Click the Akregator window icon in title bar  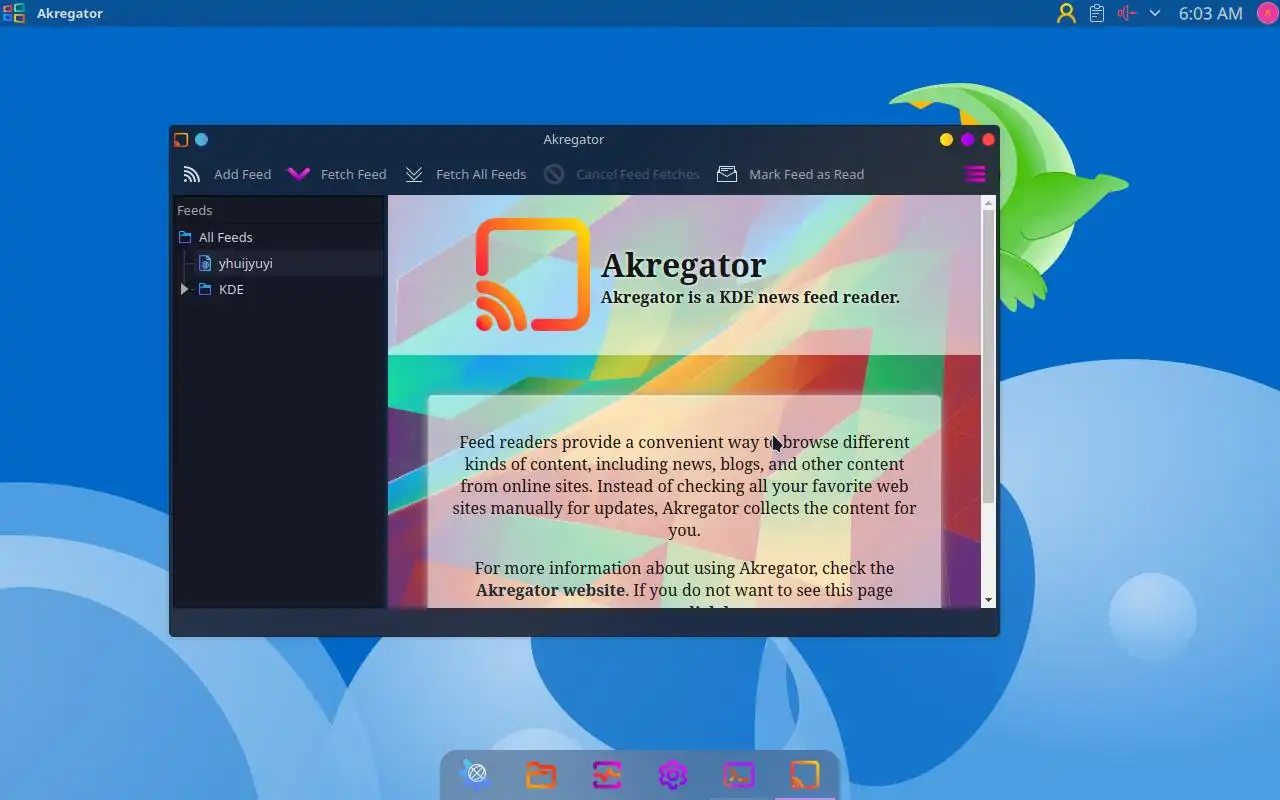(181, 140)
